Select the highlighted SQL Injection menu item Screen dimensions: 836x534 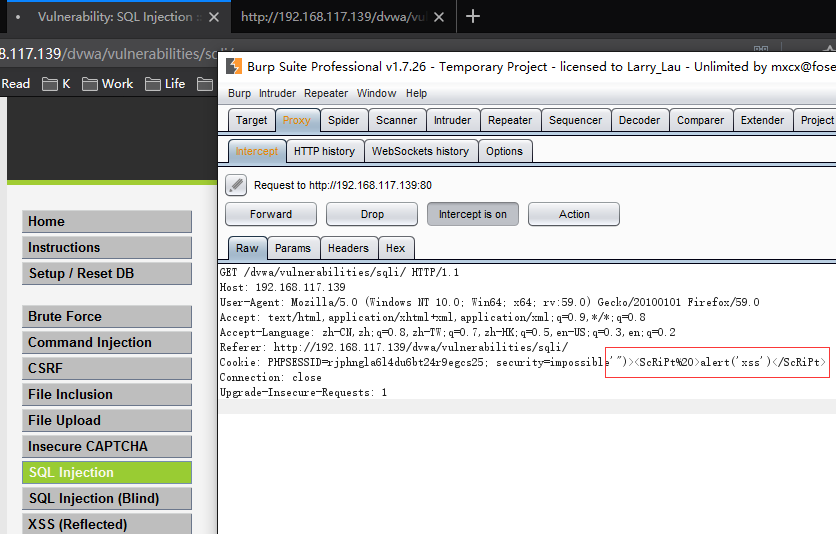[x=107, y=473]
